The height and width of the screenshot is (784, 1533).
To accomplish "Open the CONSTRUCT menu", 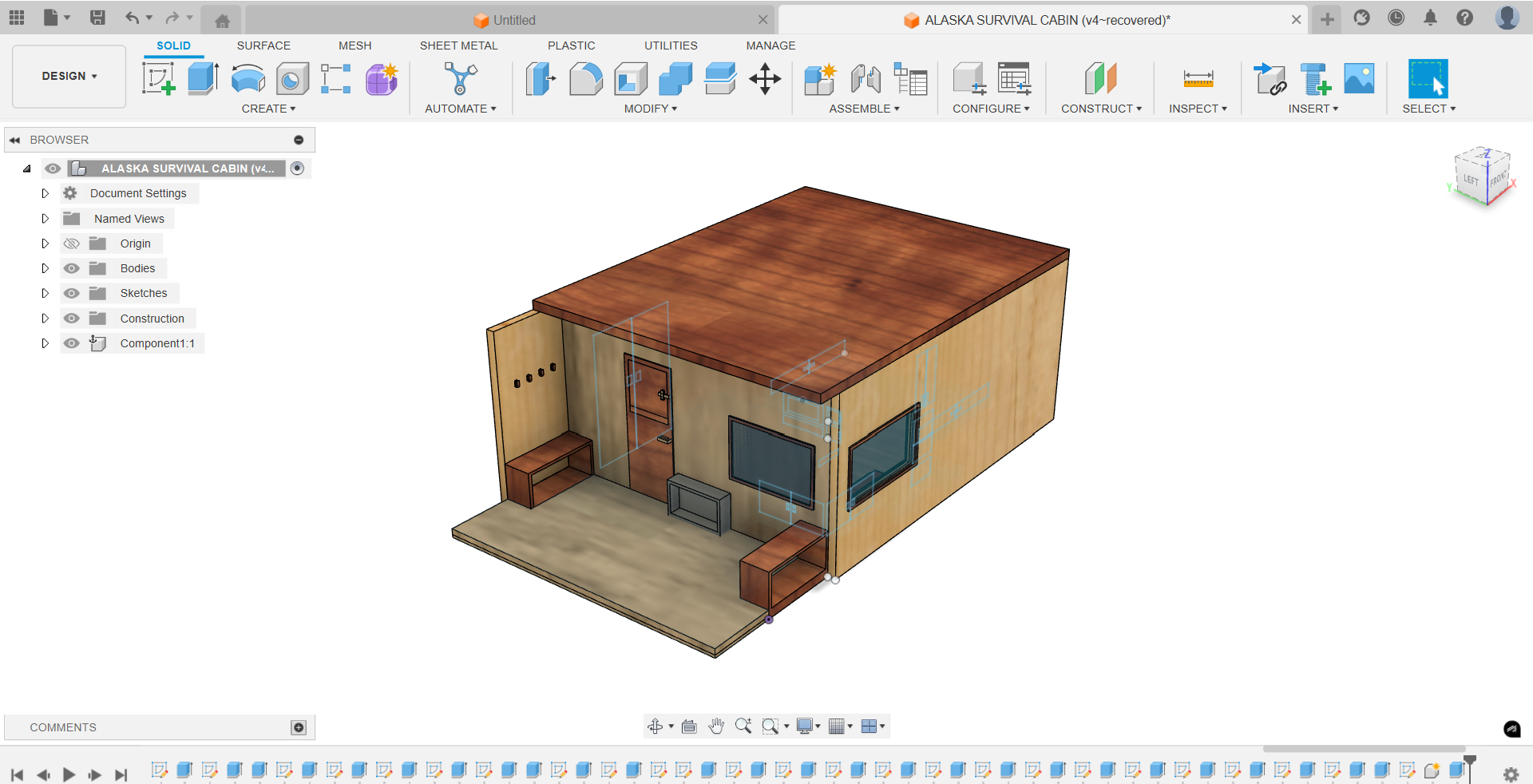I will (1101, 109).
